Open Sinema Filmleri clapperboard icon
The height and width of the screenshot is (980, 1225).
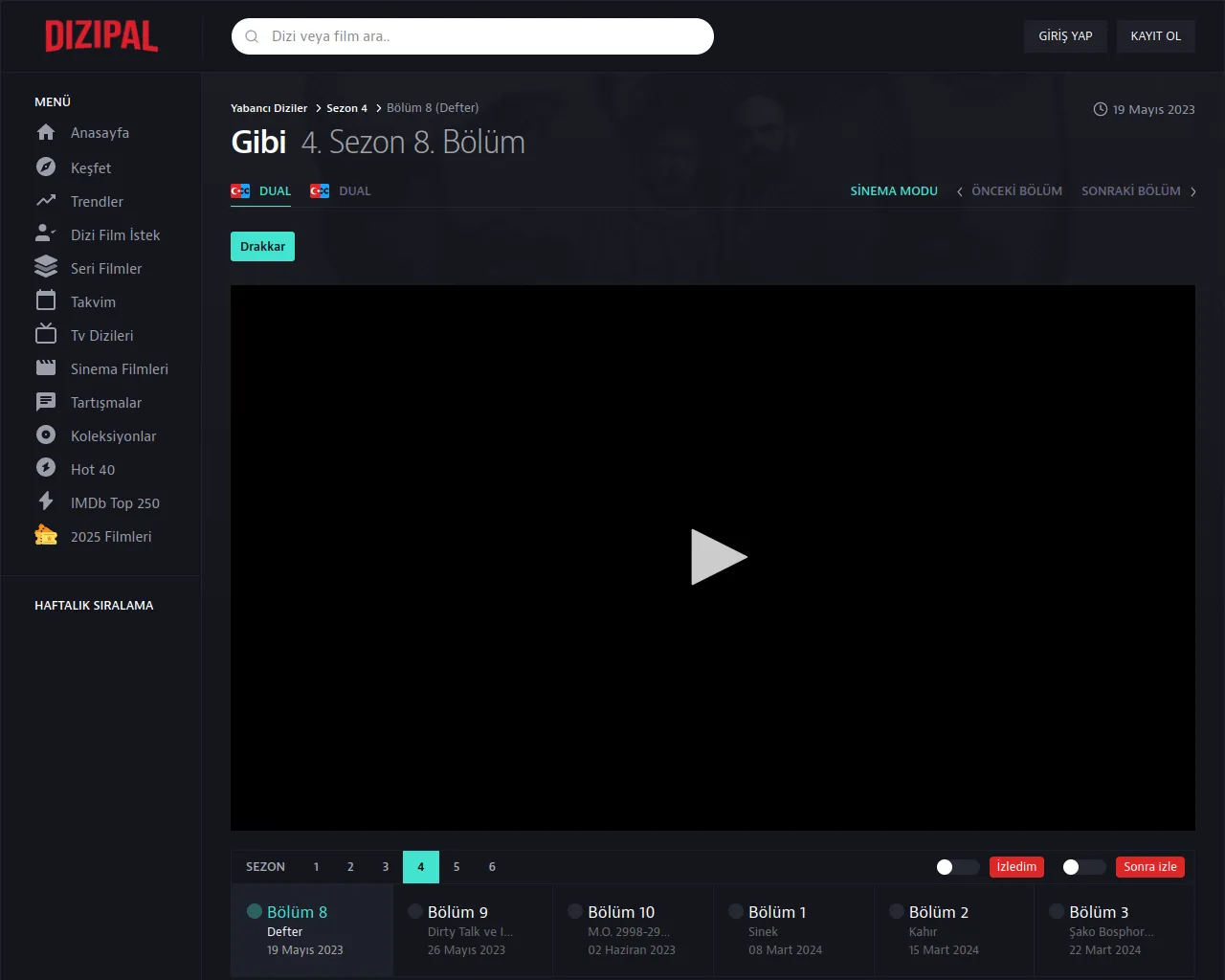coord(46,368)
